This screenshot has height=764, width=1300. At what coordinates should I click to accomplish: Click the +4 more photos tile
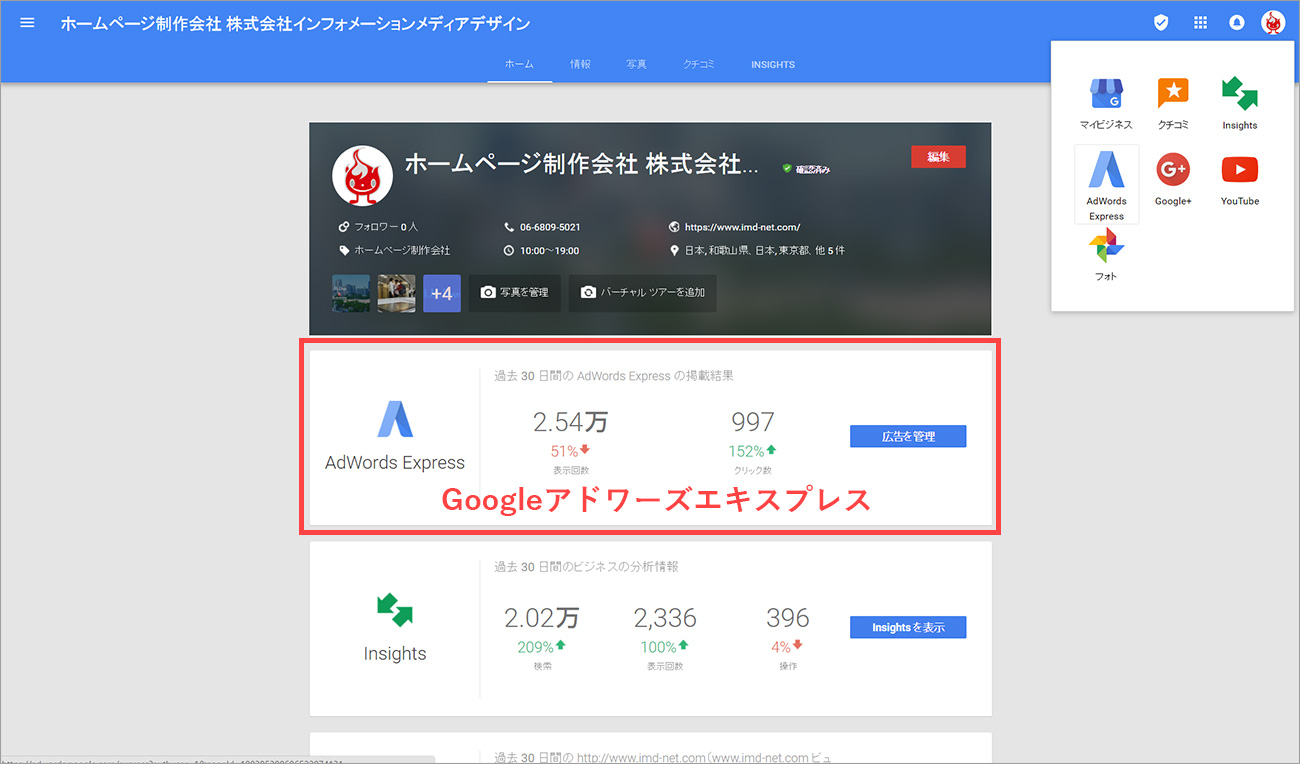click(442, 293)
